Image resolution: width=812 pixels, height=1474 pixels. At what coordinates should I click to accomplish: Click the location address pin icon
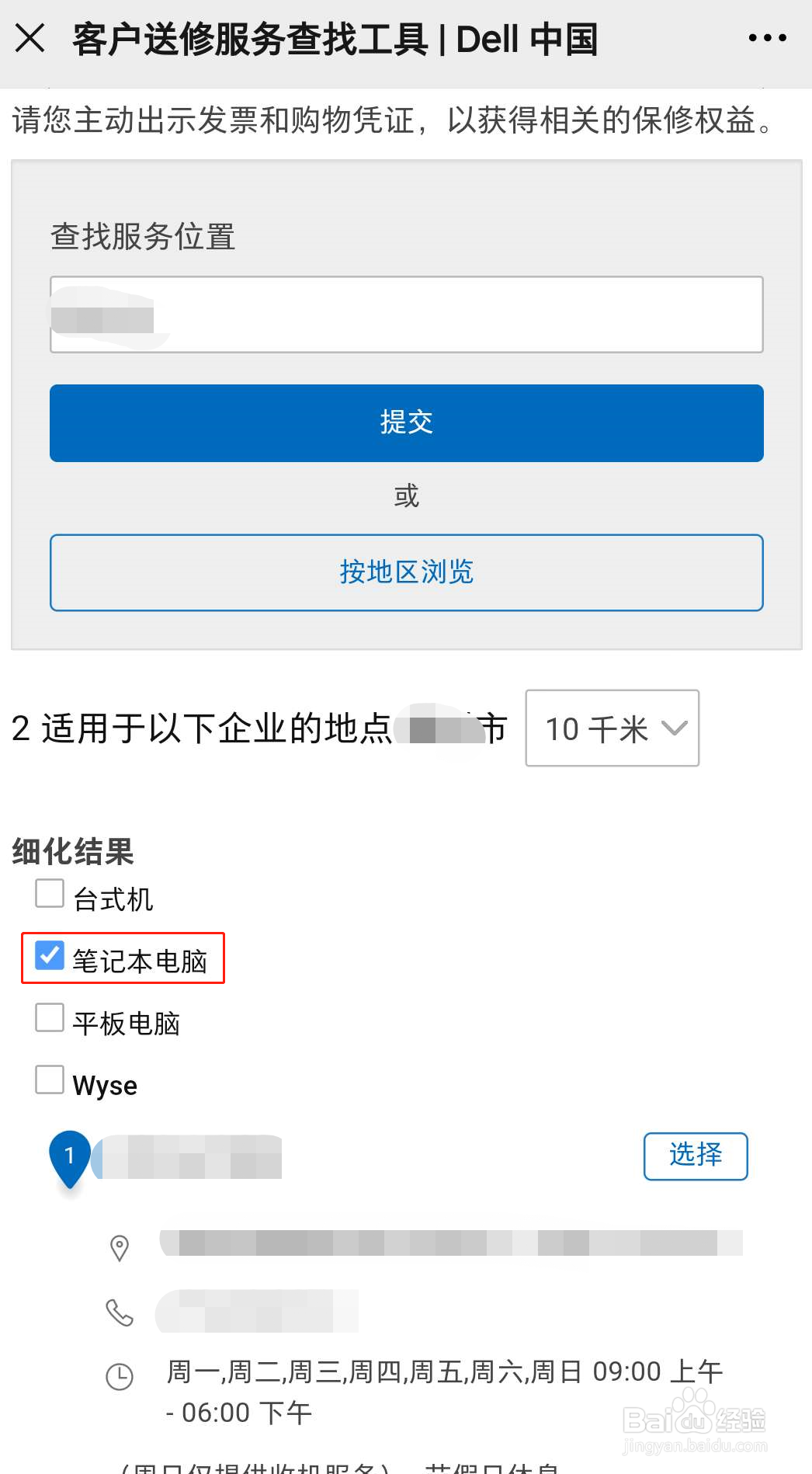click(x=120, y=1249)
